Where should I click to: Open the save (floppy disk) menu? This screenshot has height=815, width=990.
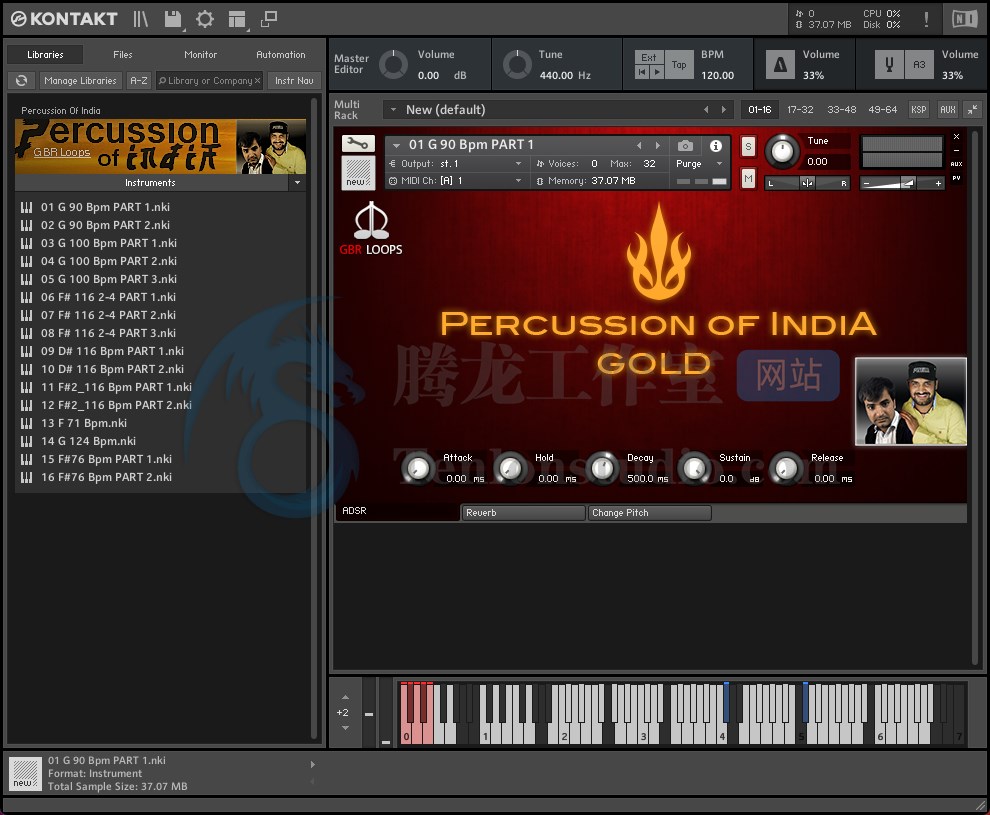[x=172, y=19]
